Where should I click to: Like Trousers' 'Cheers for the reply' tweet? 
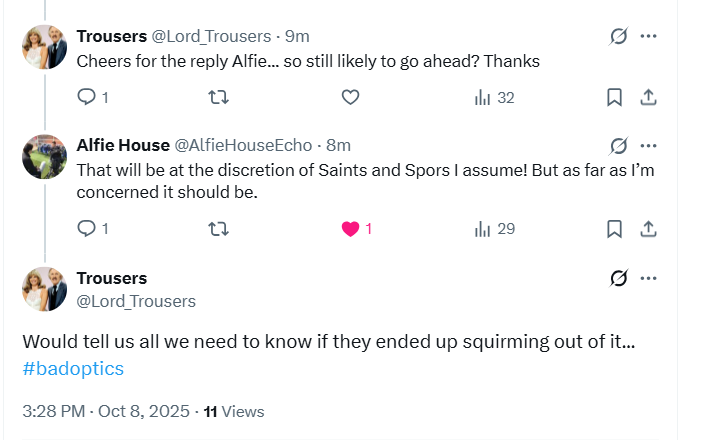click(350, 97)
